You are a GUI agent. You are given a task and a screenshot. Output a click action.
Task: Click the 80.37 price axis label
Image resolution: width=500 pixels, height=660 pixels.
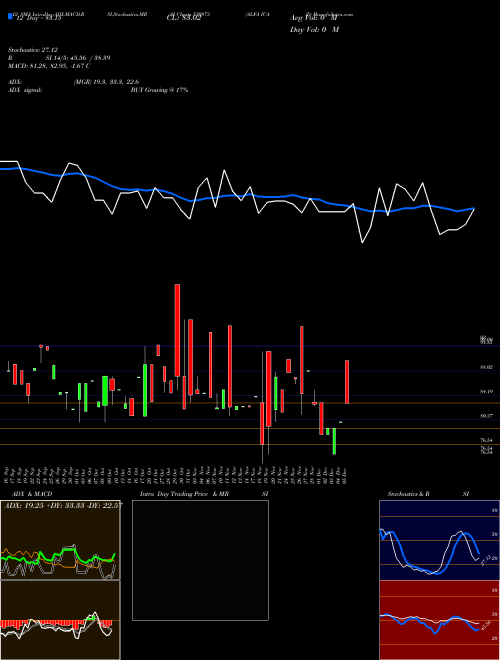(487, 416)
